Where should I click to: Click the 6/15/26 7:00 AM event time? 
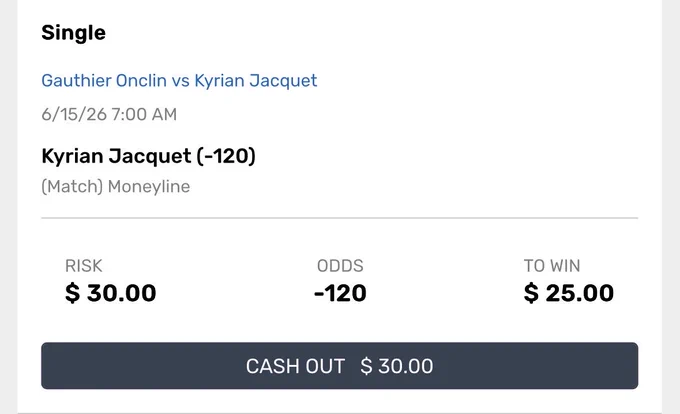point(109,114)
